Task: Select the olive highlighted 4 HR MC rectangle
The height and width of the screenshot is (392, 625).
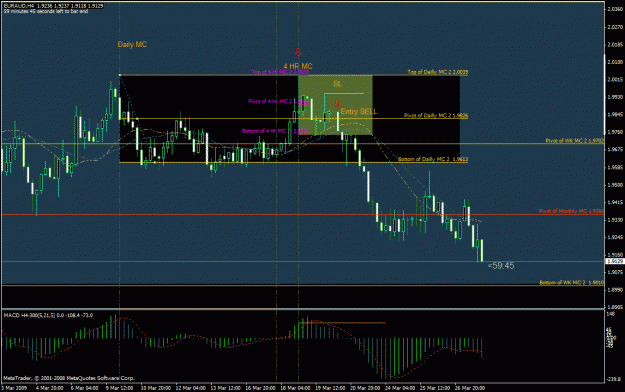Action: 335,105
